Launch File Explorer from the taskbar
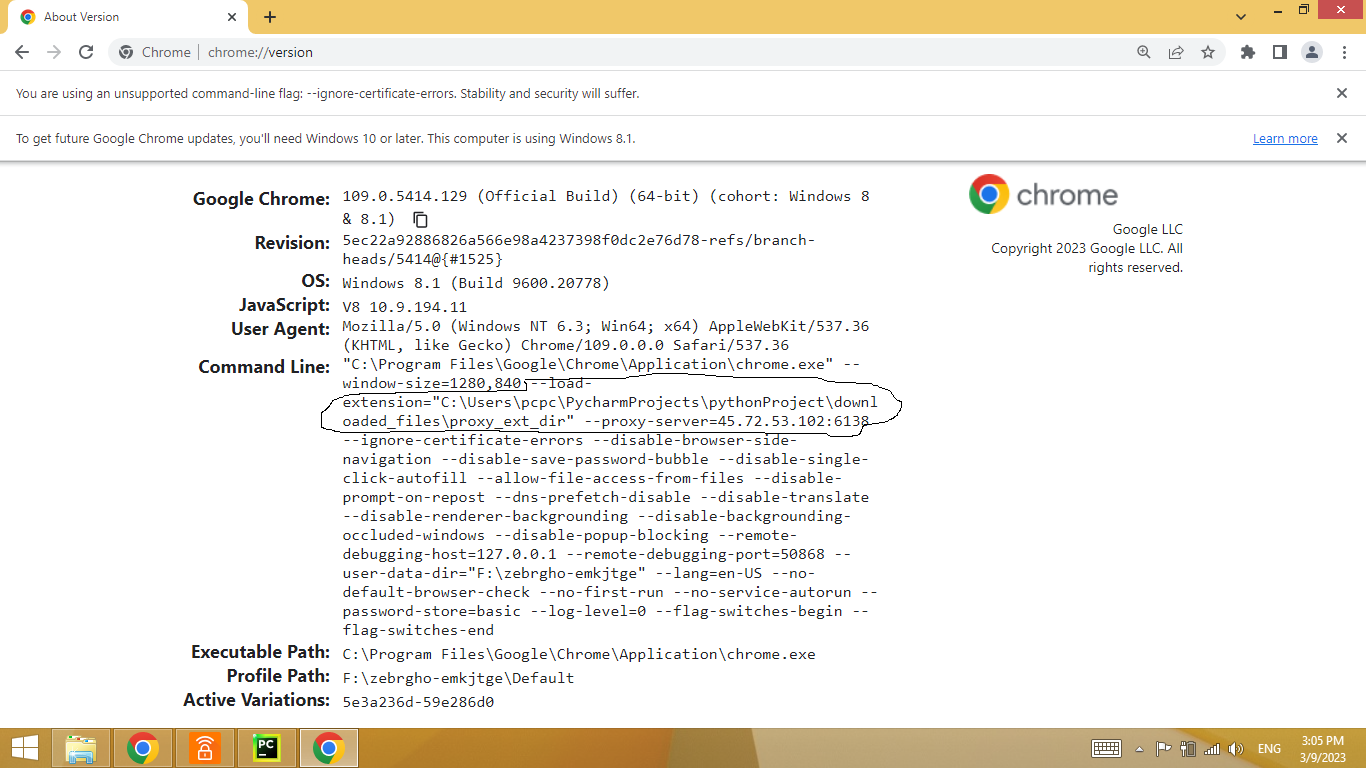Viewport: 1366px width, 768px height. (80, 748)
